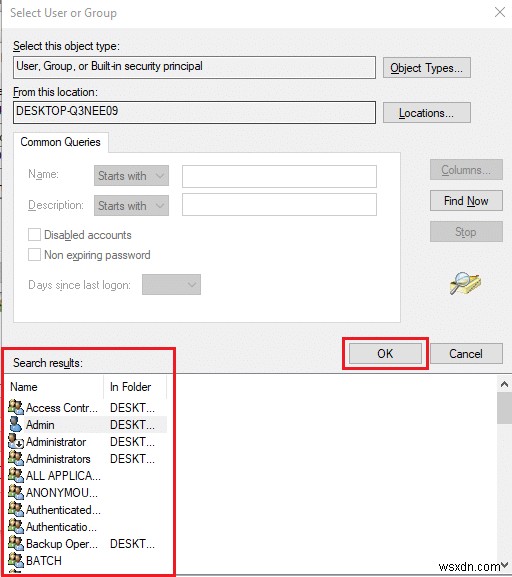
Task: Select the 'Admin' result row
Action: click(x=88, y=425)
